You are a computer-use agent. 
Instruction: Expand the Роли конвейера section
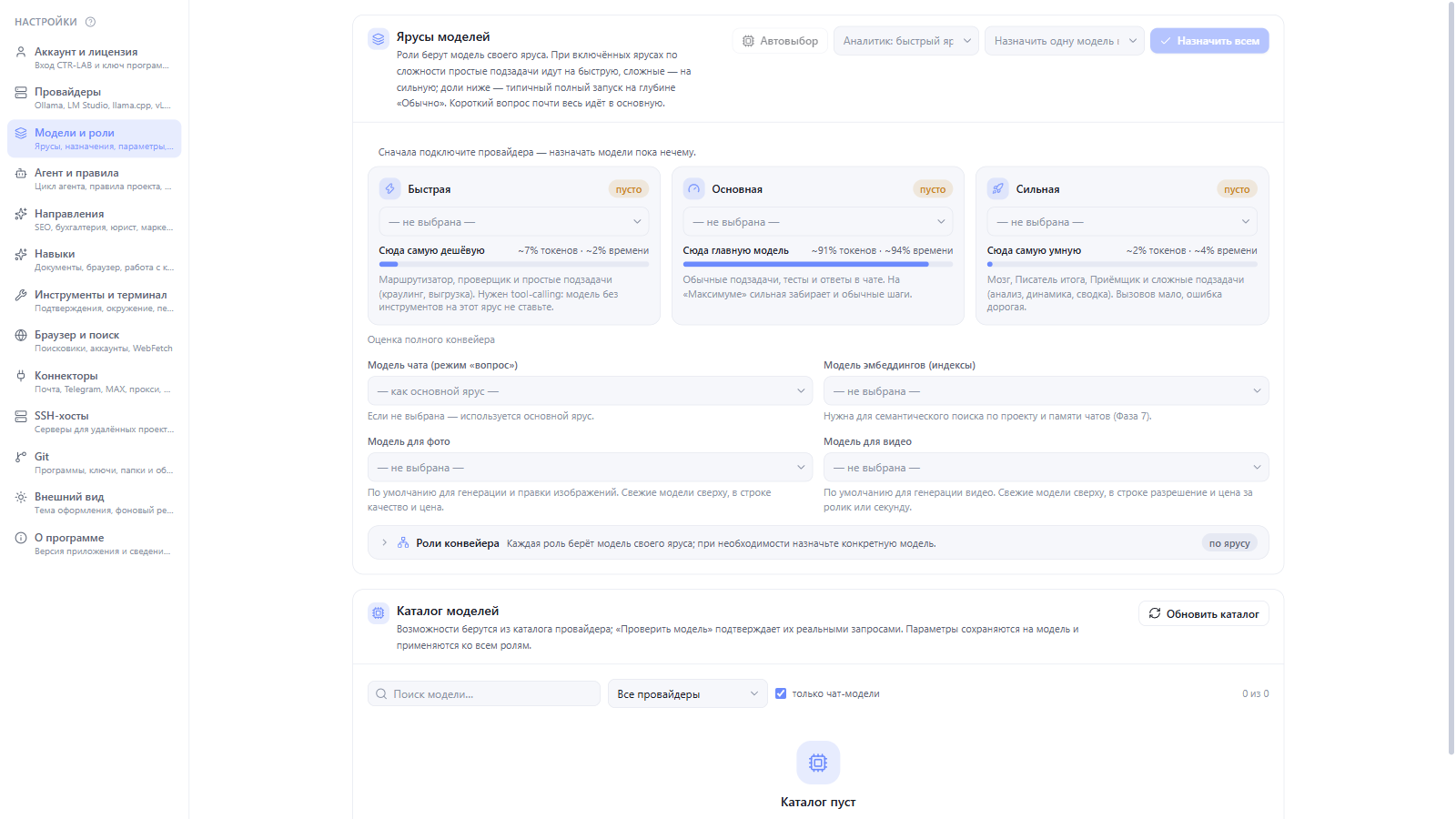(818, 543)
